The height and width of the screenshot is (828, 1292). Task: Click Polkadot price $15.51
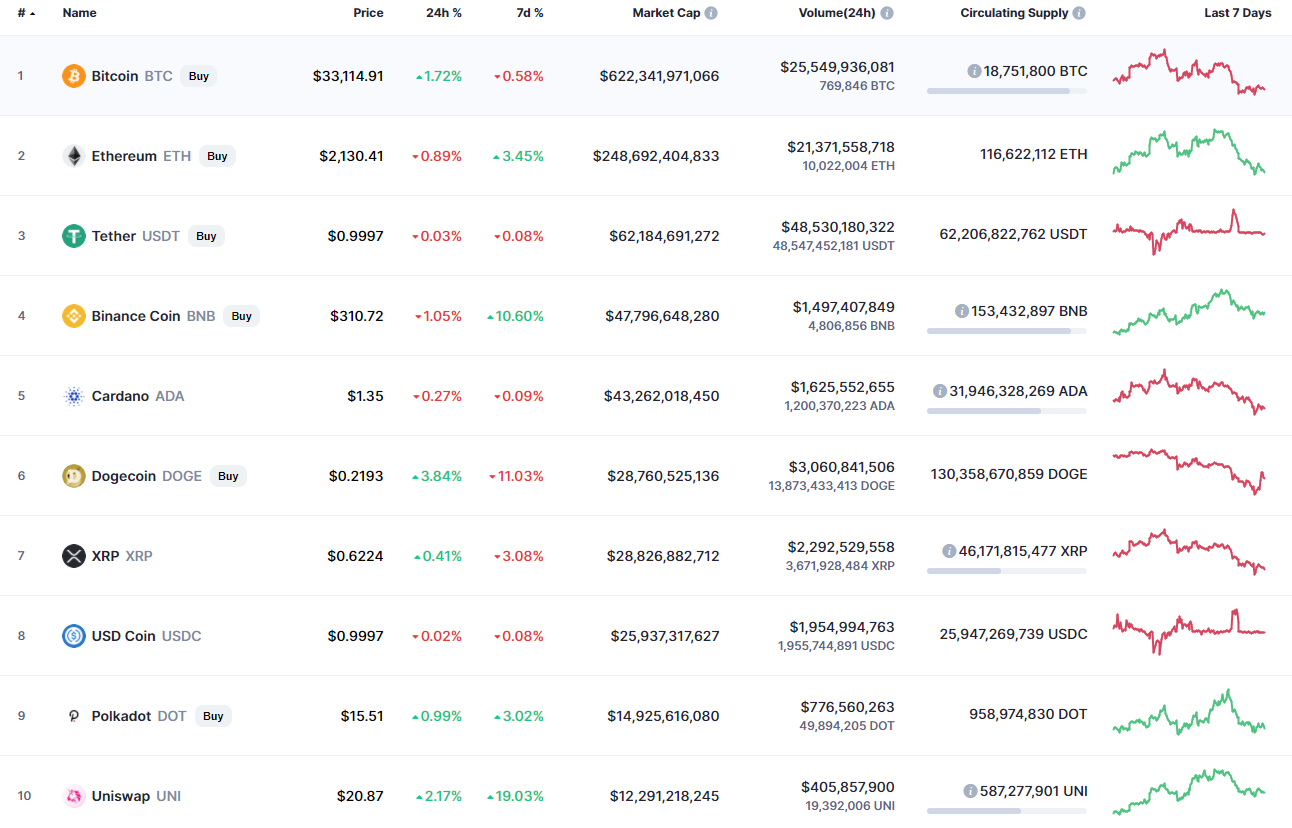[x=362, y=716]
